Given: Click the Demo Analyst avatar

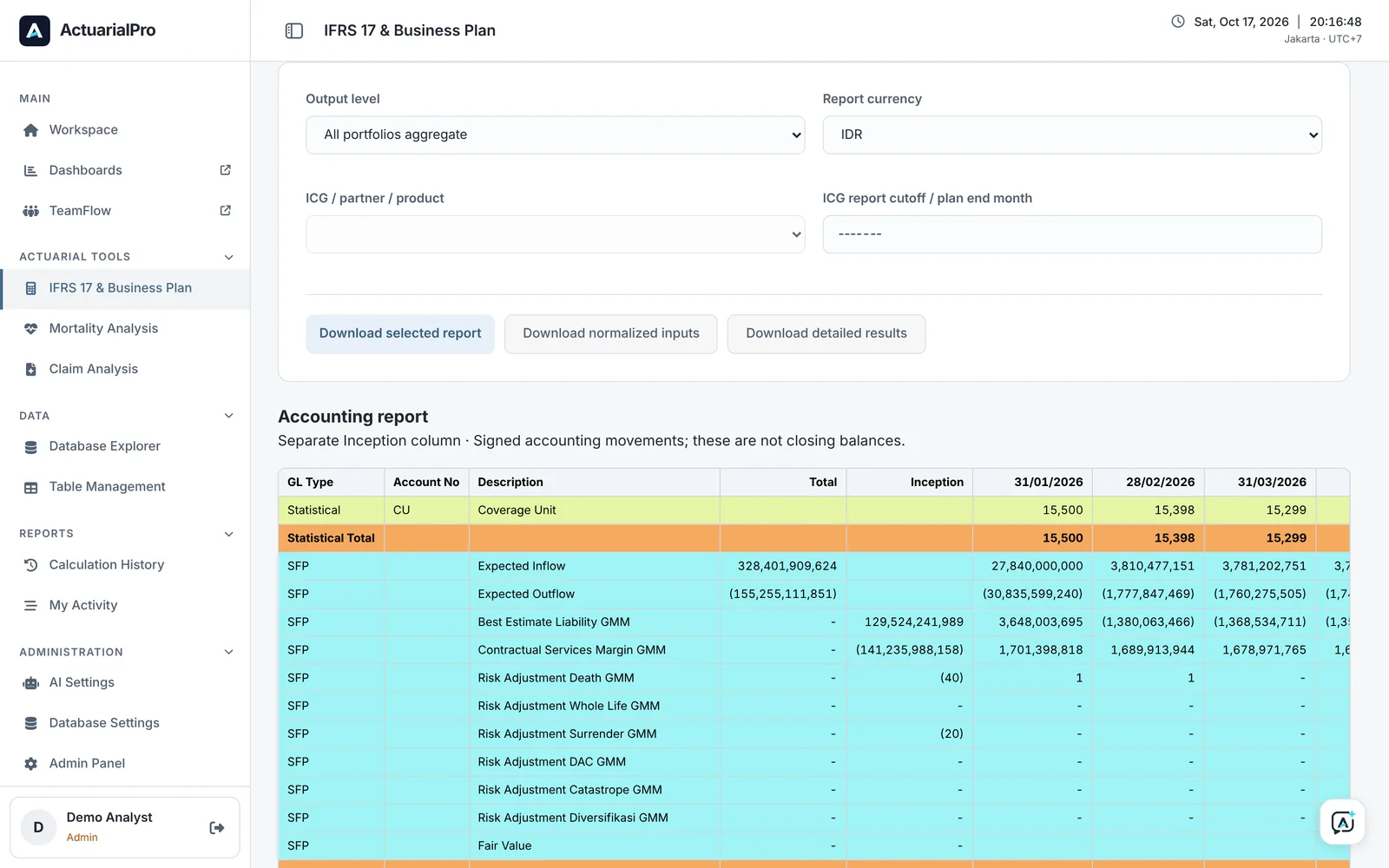Looking at the screenshot, I should click(38, 828).
